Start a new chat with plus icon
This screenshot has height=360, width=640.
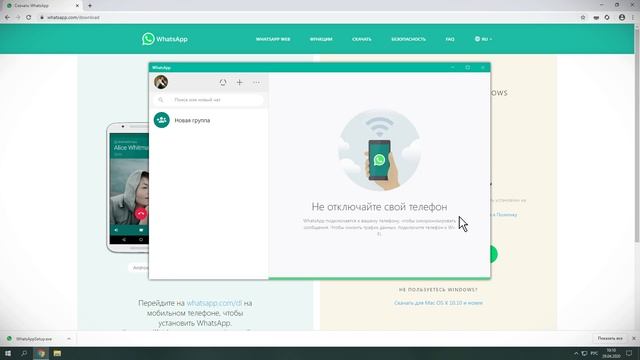pyautogui.click(x=240, y=82)
